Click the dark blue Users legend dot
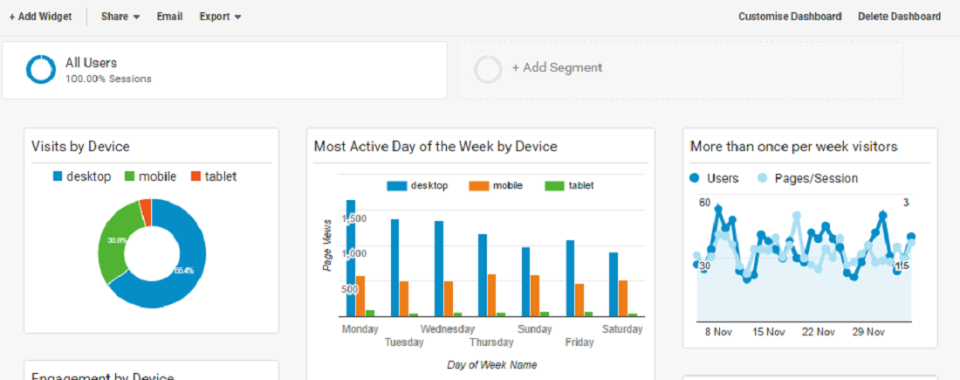The image size is (960, 380). [x=694, y=178]
